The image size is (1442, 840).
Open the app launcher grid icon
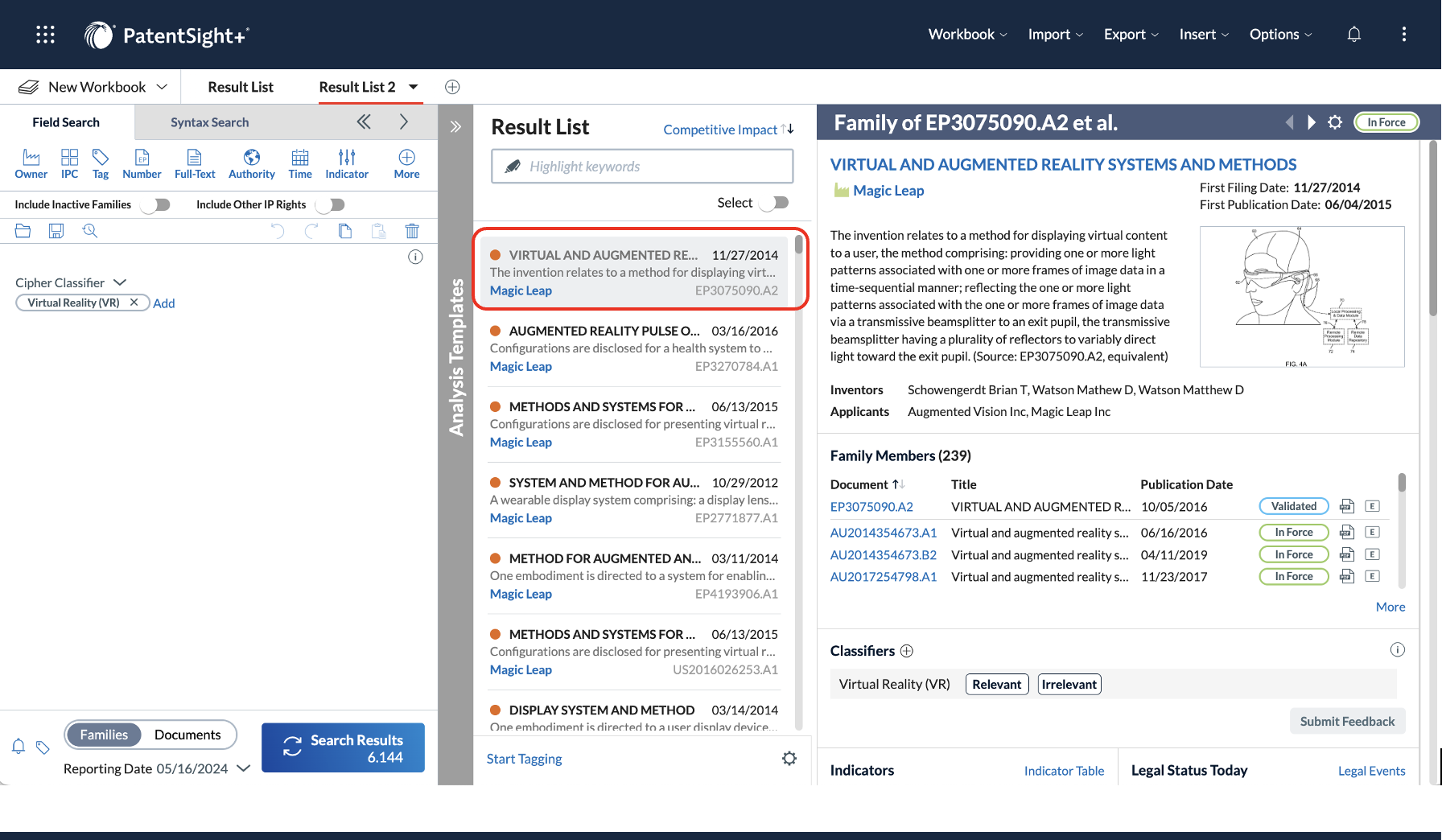(x=46, y=35)
